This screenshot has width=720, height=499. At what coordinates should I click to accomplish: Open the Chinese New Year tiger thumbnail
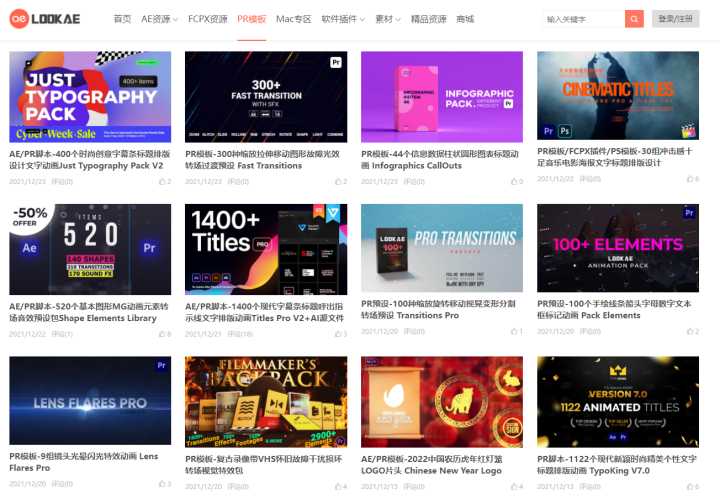coord(442,402)
